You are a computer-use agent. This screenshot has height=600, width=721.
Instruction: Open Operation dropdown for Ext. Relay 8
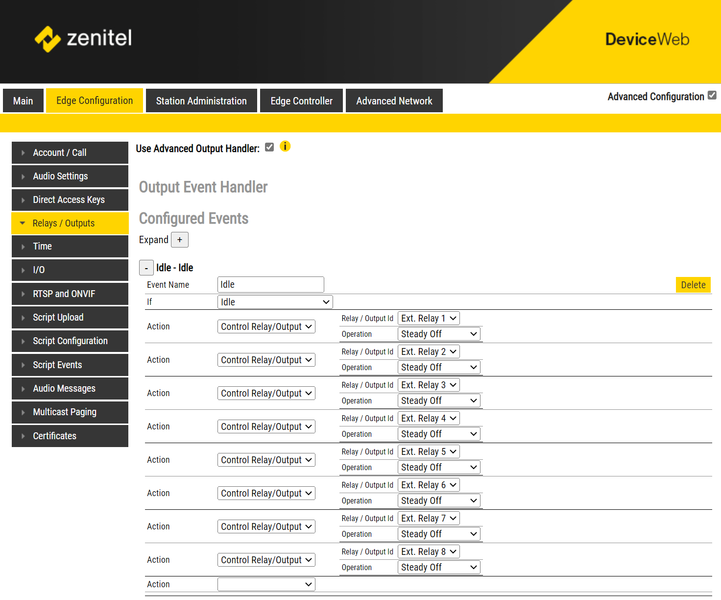439,567
